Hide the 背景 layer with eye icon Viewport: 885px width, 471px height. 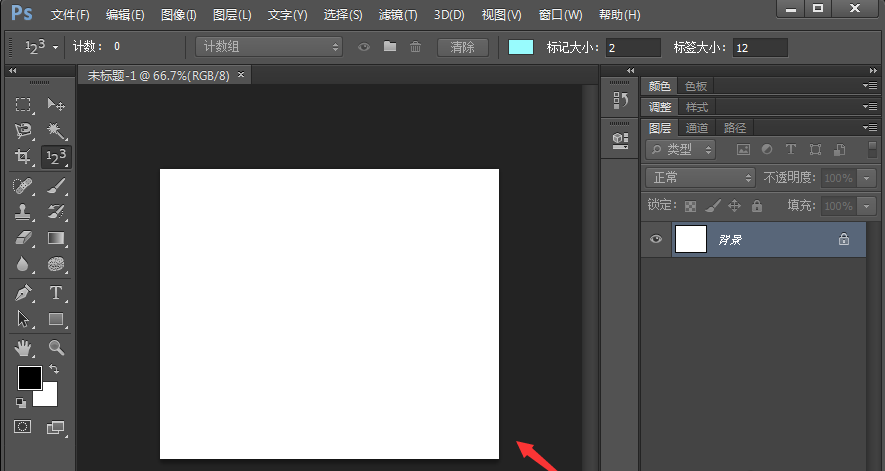click(657, 240)
